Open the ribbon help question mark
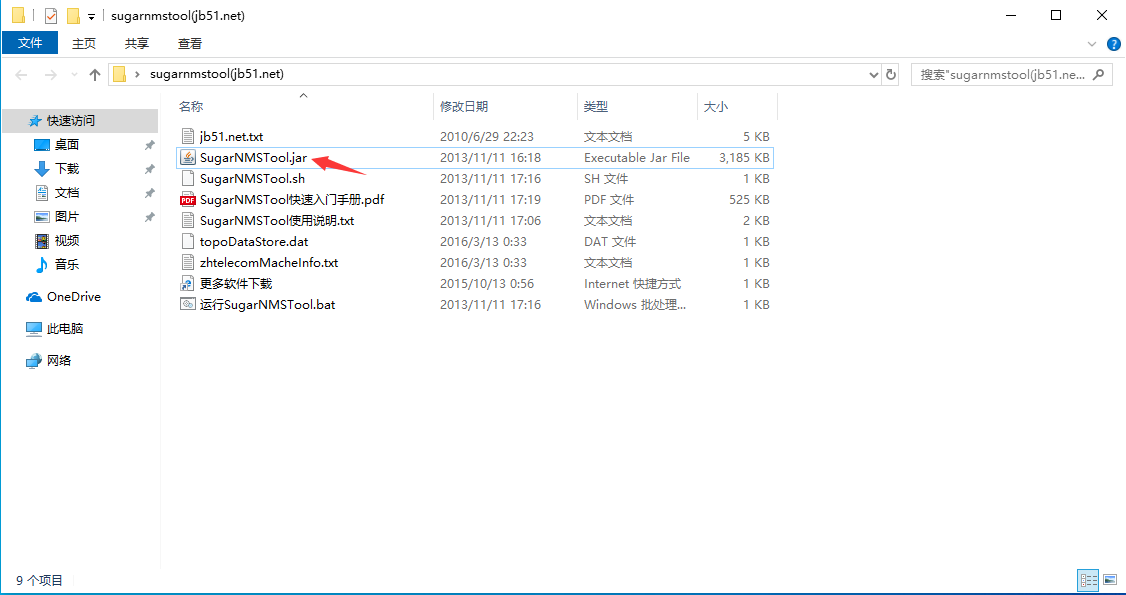1126x595 pixels. [x=1112, y=44]
